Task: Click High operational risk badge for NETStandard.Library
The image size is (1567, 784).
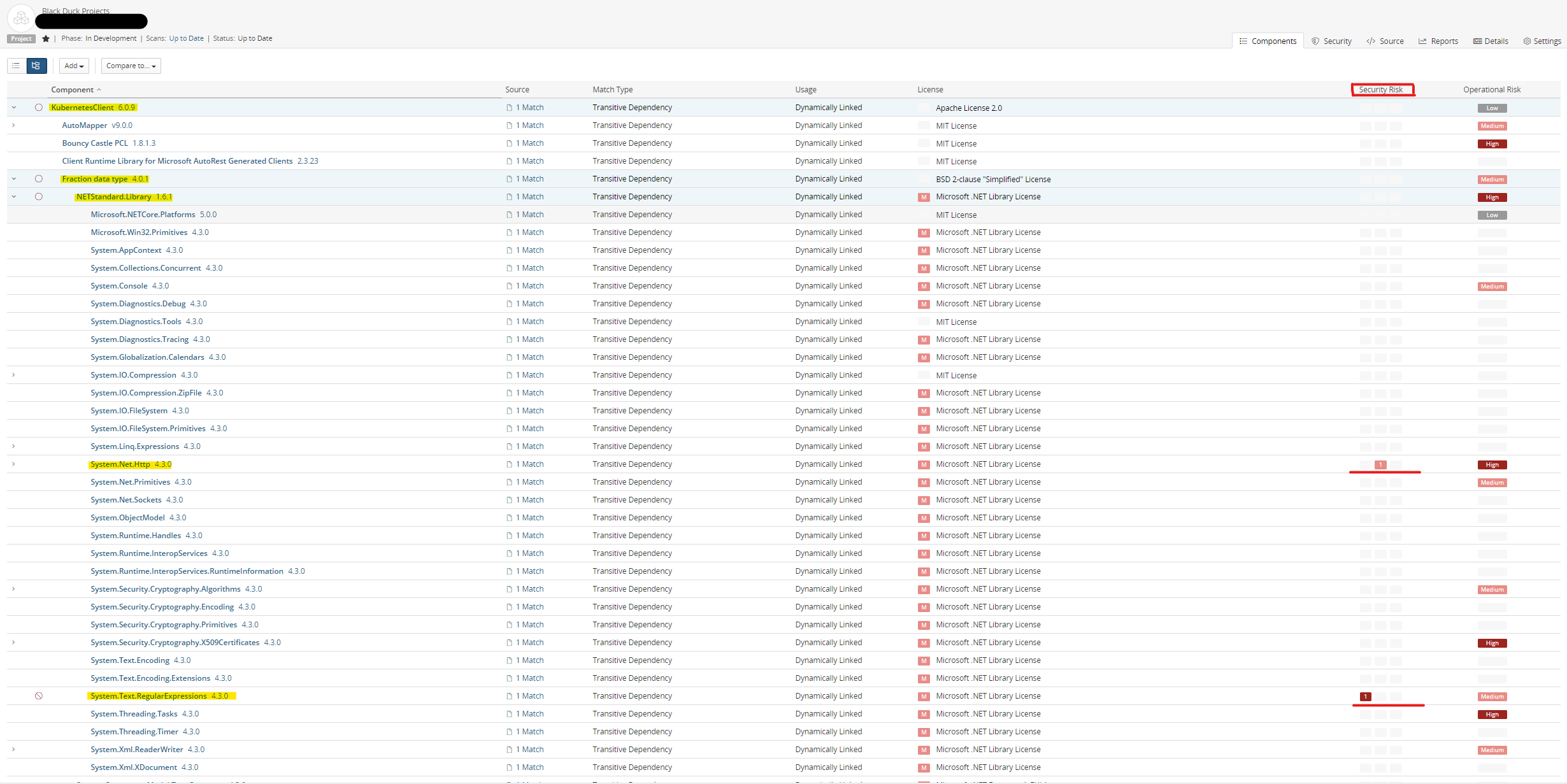Action: pyautogui.click(x=1492, y=197)
